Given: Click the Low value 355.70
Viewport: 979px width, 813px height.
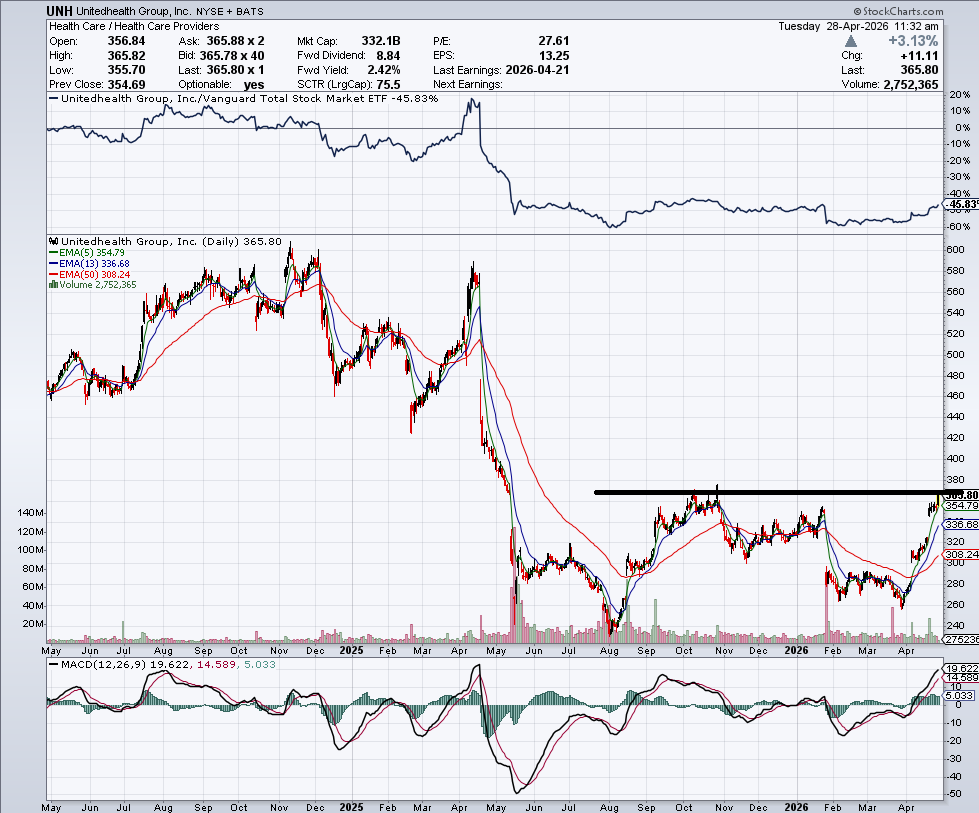Looking at the screenshot, I should [x=126, y=70].
